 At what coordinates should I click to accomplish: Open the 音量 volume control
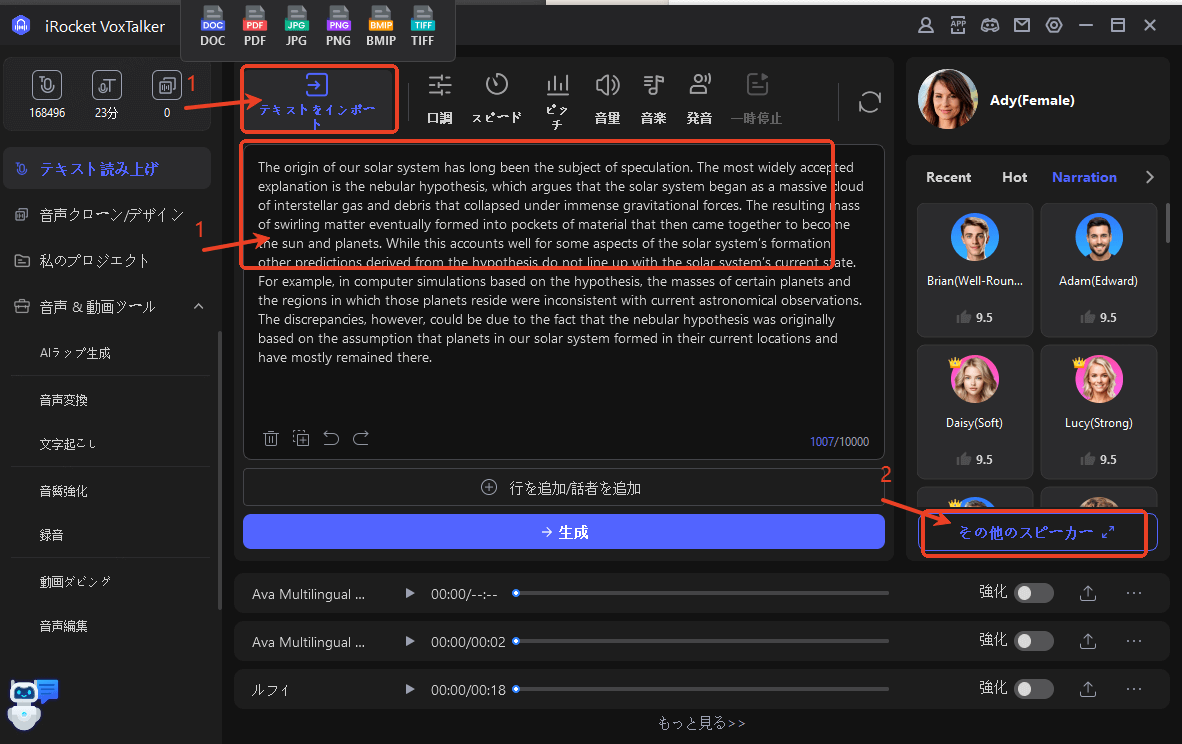click(607, 99)
